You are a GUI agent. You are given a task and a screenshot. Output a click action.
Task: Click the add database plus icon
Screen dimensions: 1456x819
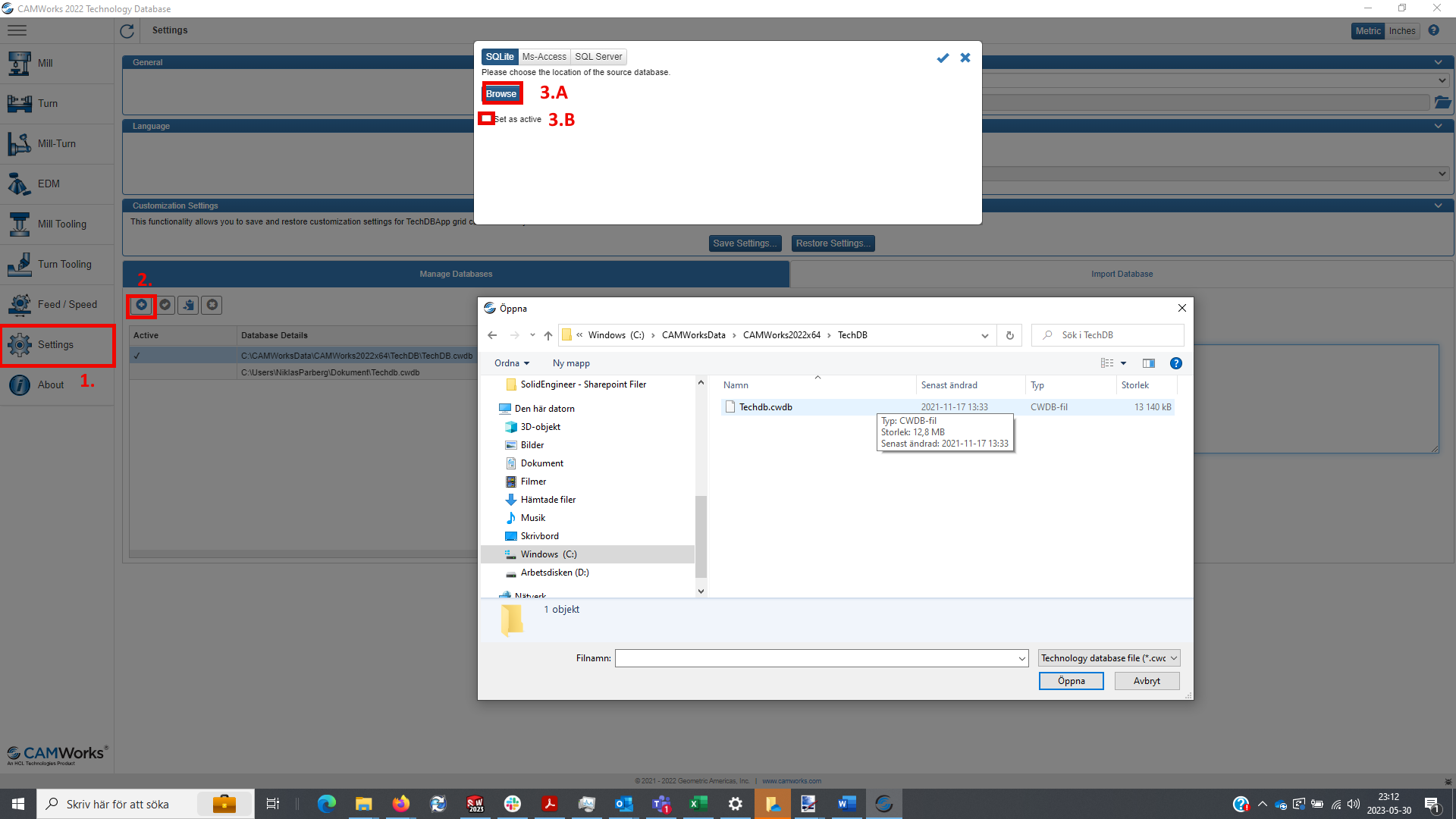pos(142,305)
